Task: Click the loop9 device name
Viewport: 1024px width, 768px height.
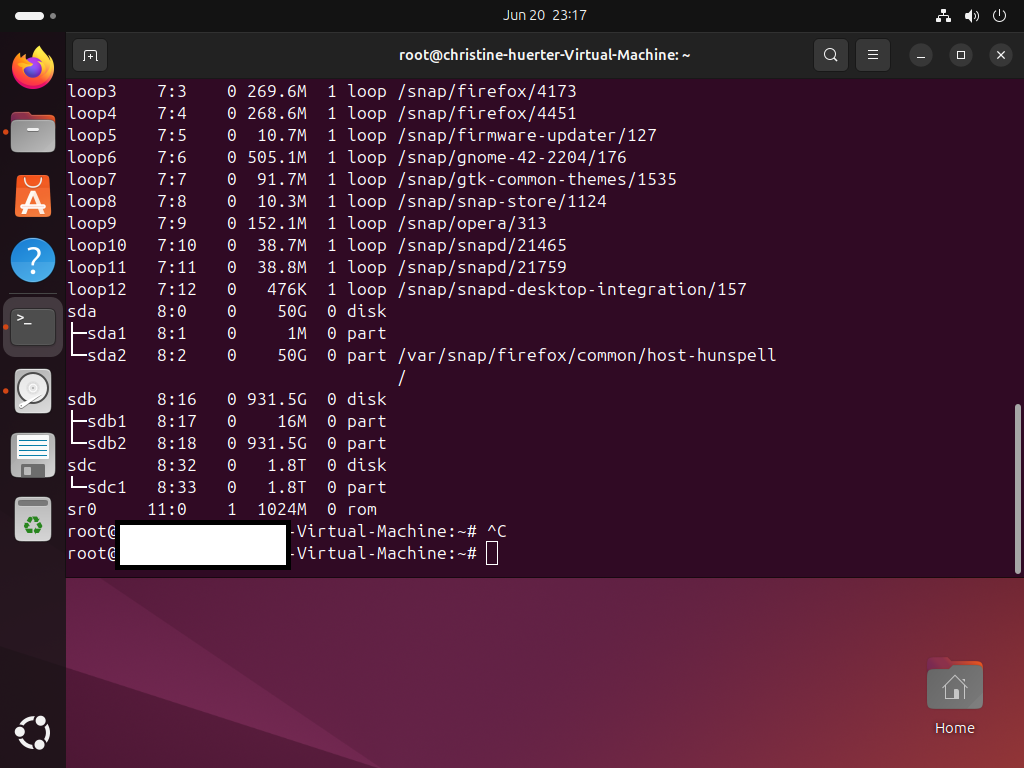Action: click(91, 223)
